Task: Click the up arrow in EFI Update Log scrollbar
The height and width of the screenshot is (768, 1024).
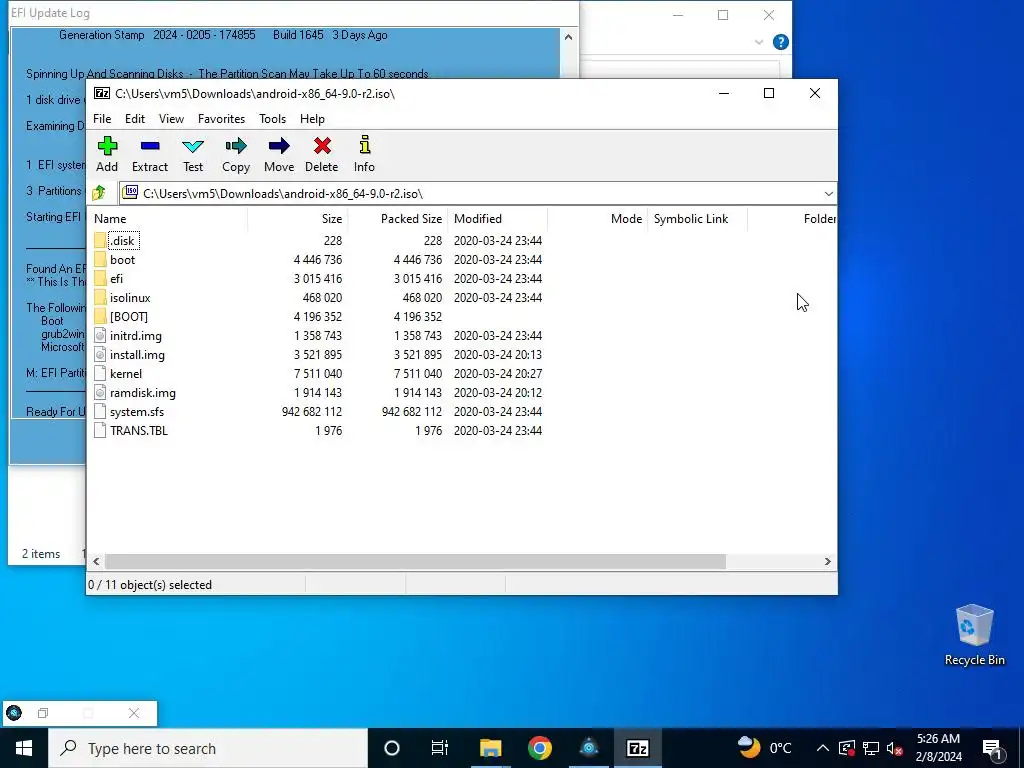Action: pyautogui.click(x=568, y=37)
